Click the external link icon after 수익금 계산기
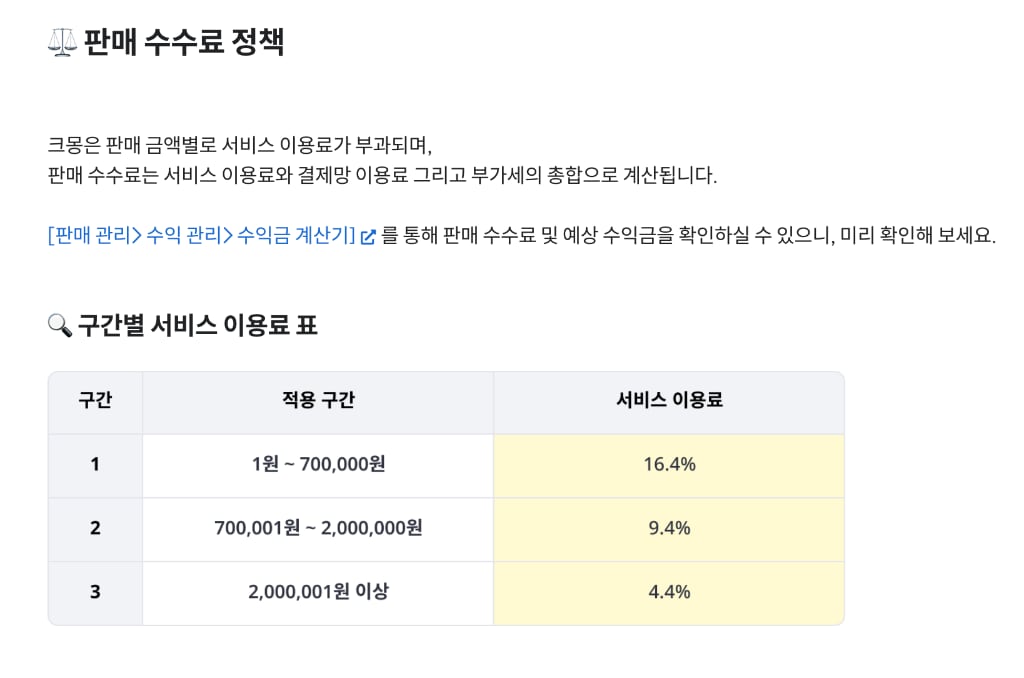This screenshot has width=1024, height=678. 368,236
